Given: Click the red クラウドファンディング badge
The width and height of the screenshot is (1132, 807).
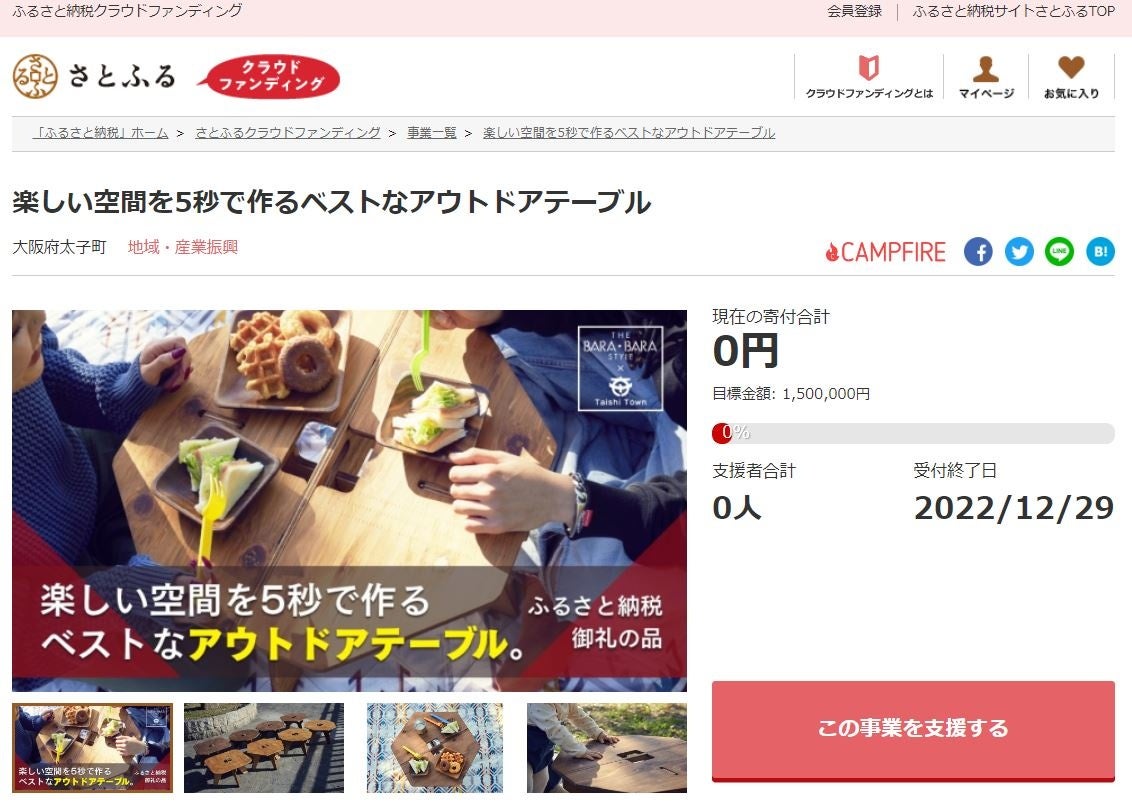Looking at the screenshot, I should pos(270,76).
